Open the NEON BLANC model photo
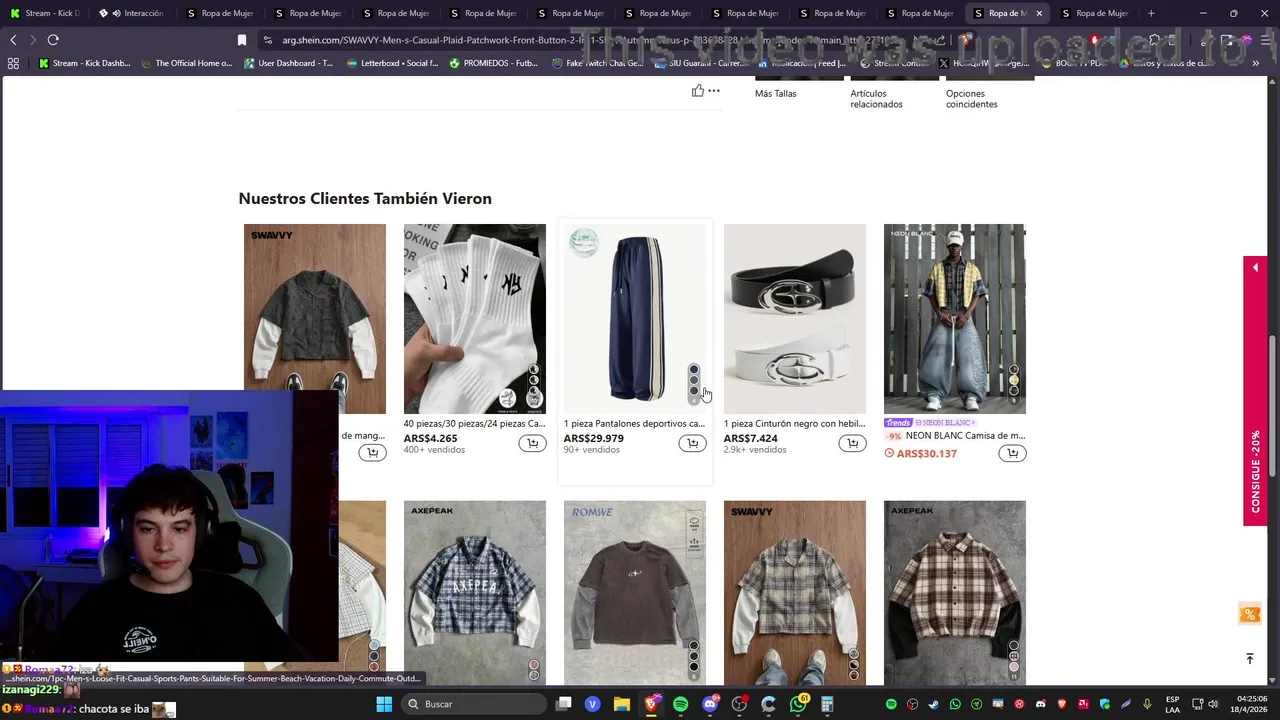 (954, 318)
